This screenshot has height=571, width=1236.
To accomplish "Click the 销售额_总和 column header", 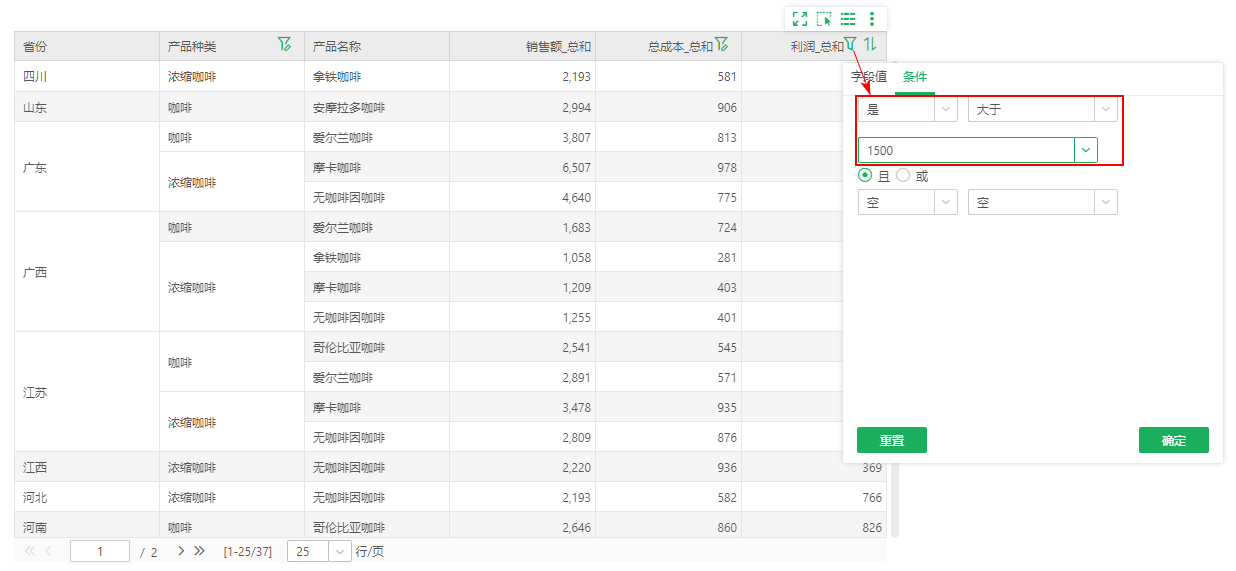I will pyautogui.click(x=522, y=46).
